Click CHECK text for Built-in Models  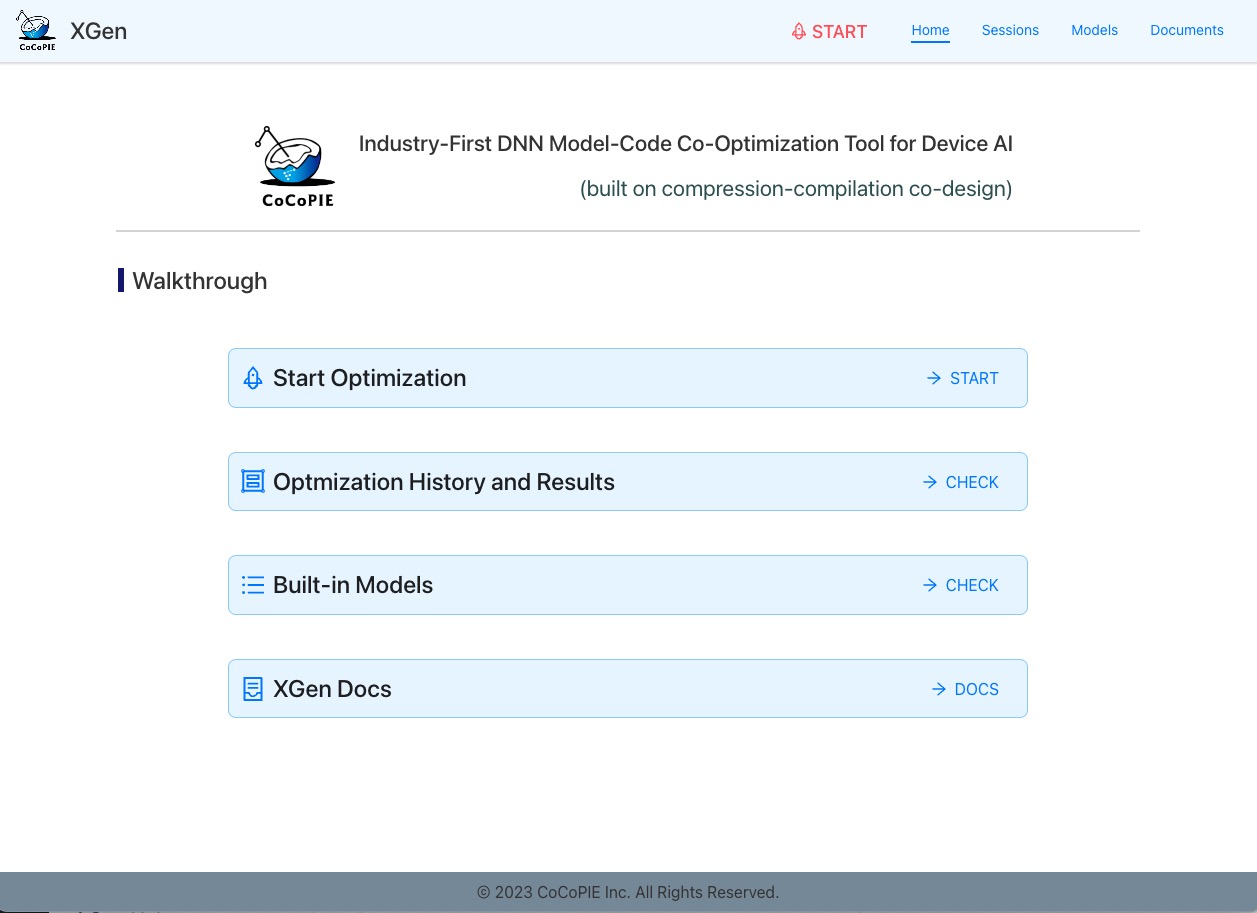coord(972,585)
